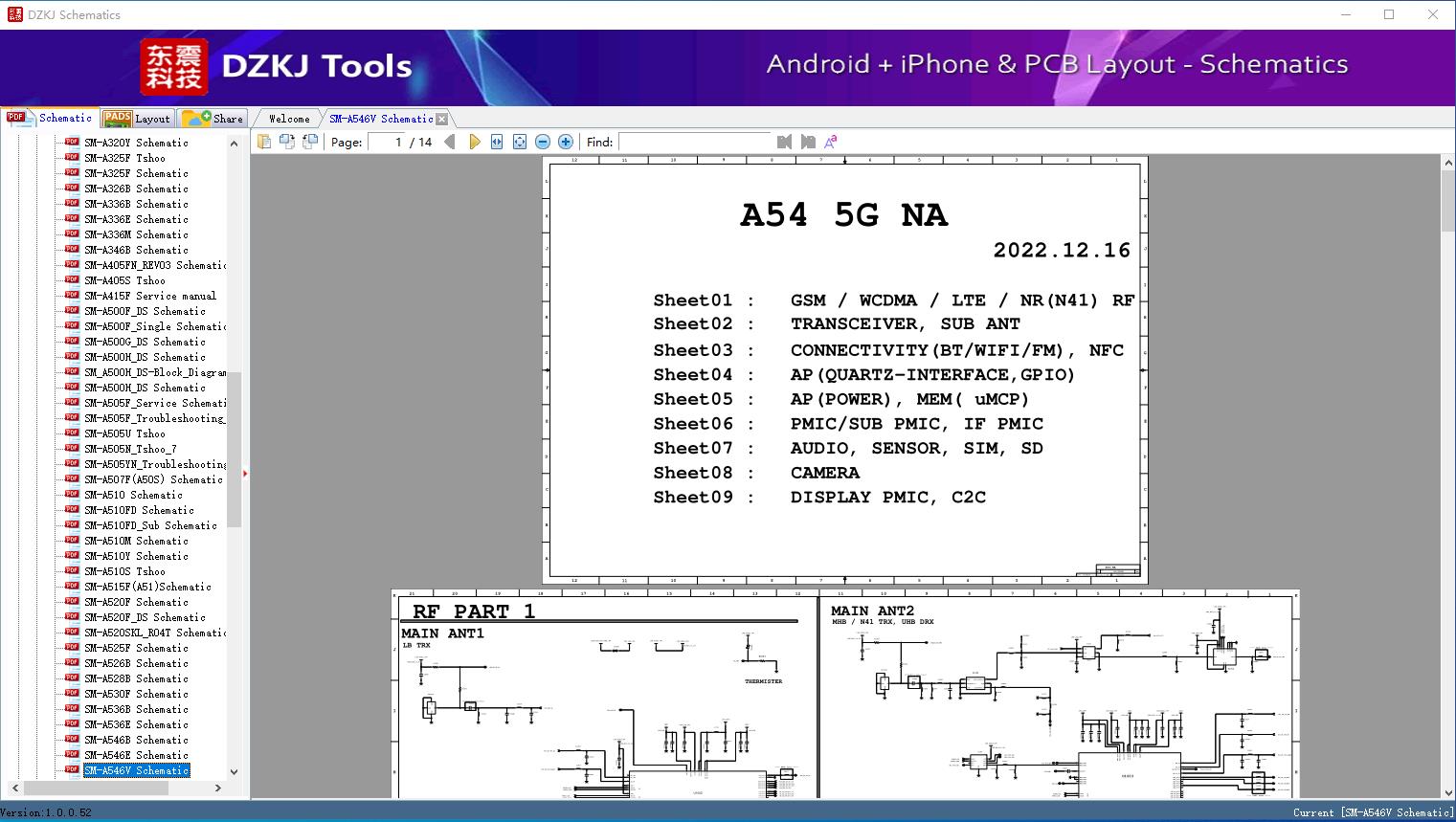Click the document view scroll-down arrow
The image size is (1456, 822).
1447,790
